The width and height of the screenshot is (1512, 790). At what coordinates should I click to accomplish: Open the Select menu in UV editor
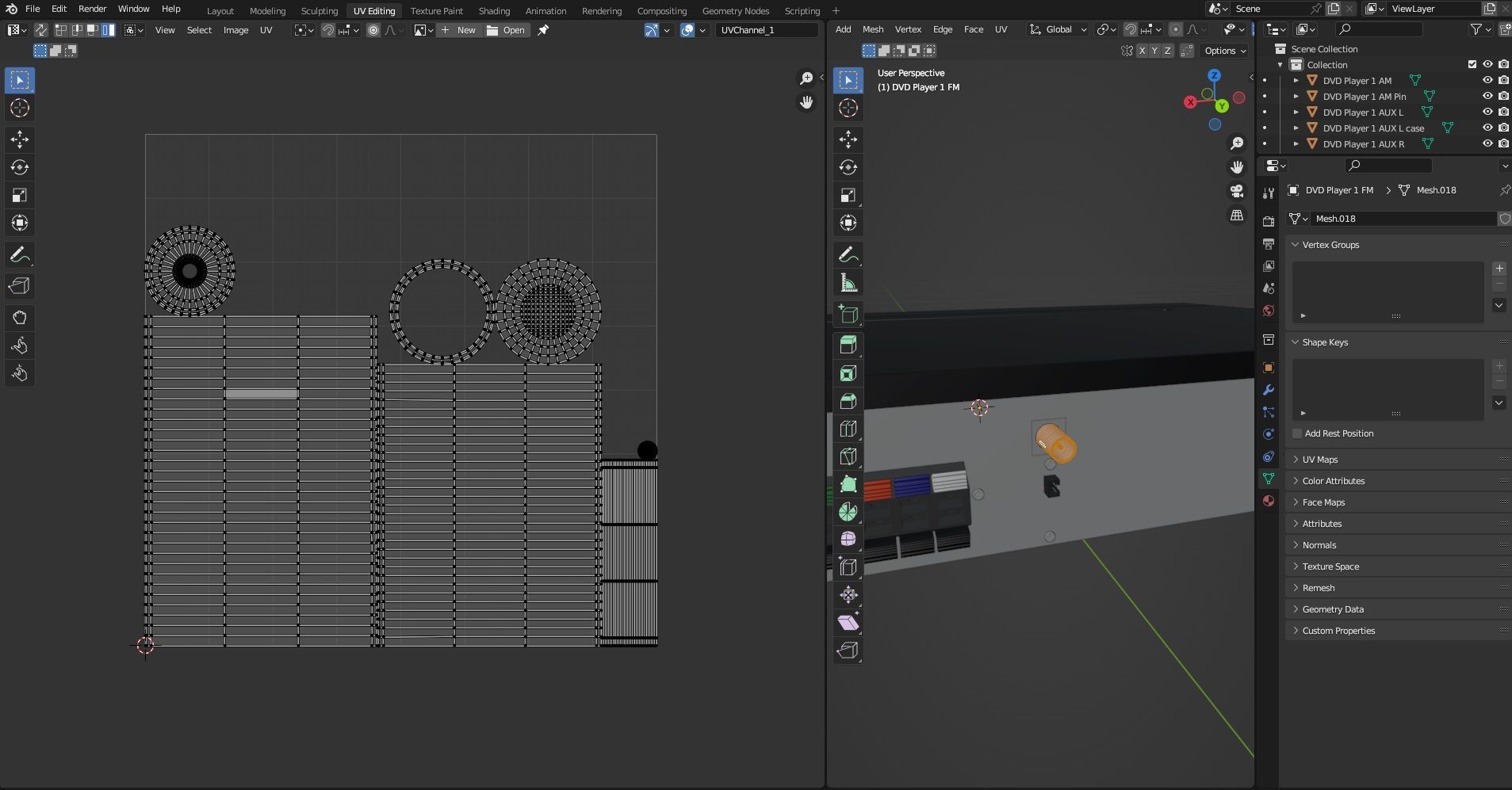(x=199, y=30)
